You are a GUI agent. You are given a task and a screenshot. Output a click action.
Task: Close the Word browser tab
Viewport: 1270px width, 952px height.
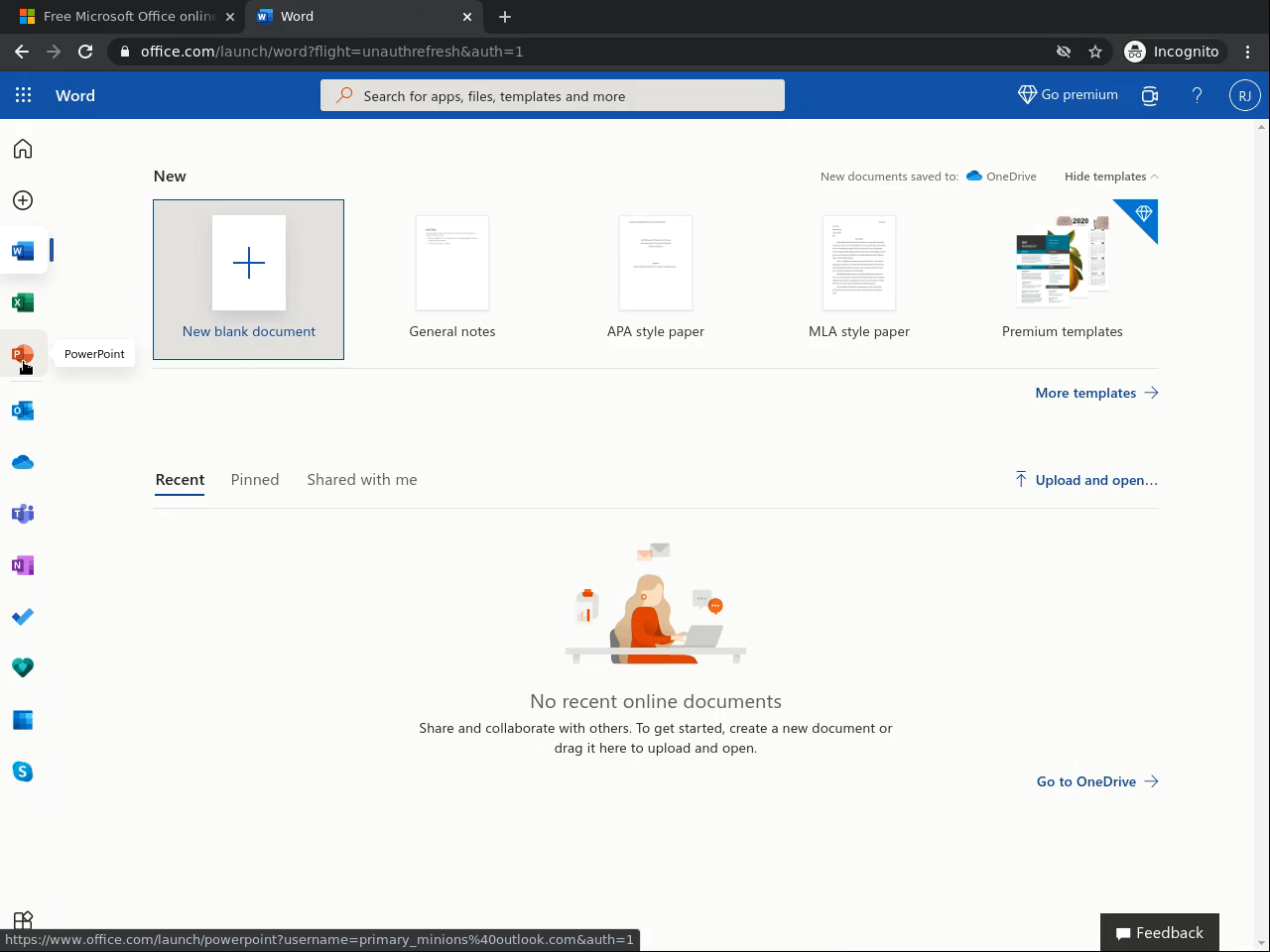click(x=467, y=17)
